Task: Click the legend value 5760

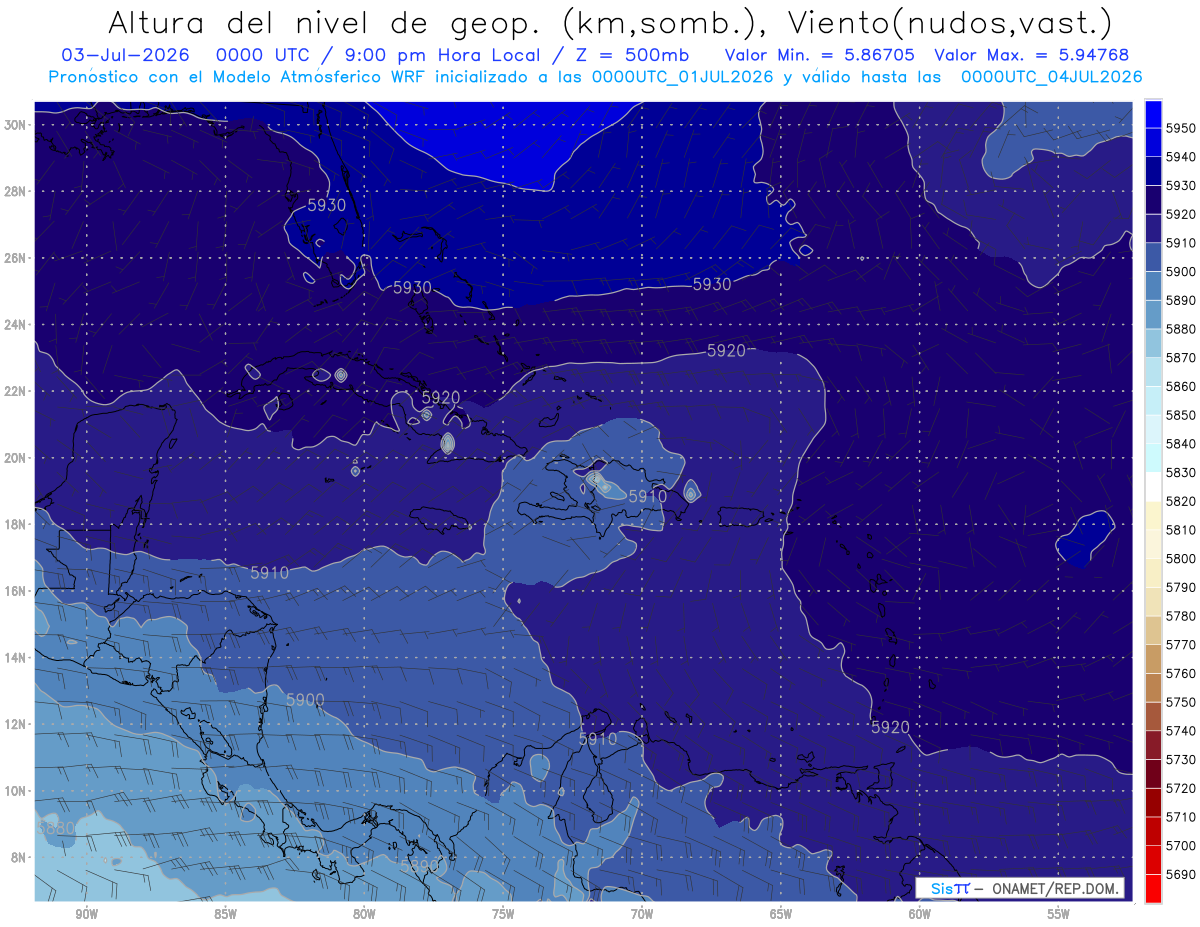Action: coord(1180,673)
